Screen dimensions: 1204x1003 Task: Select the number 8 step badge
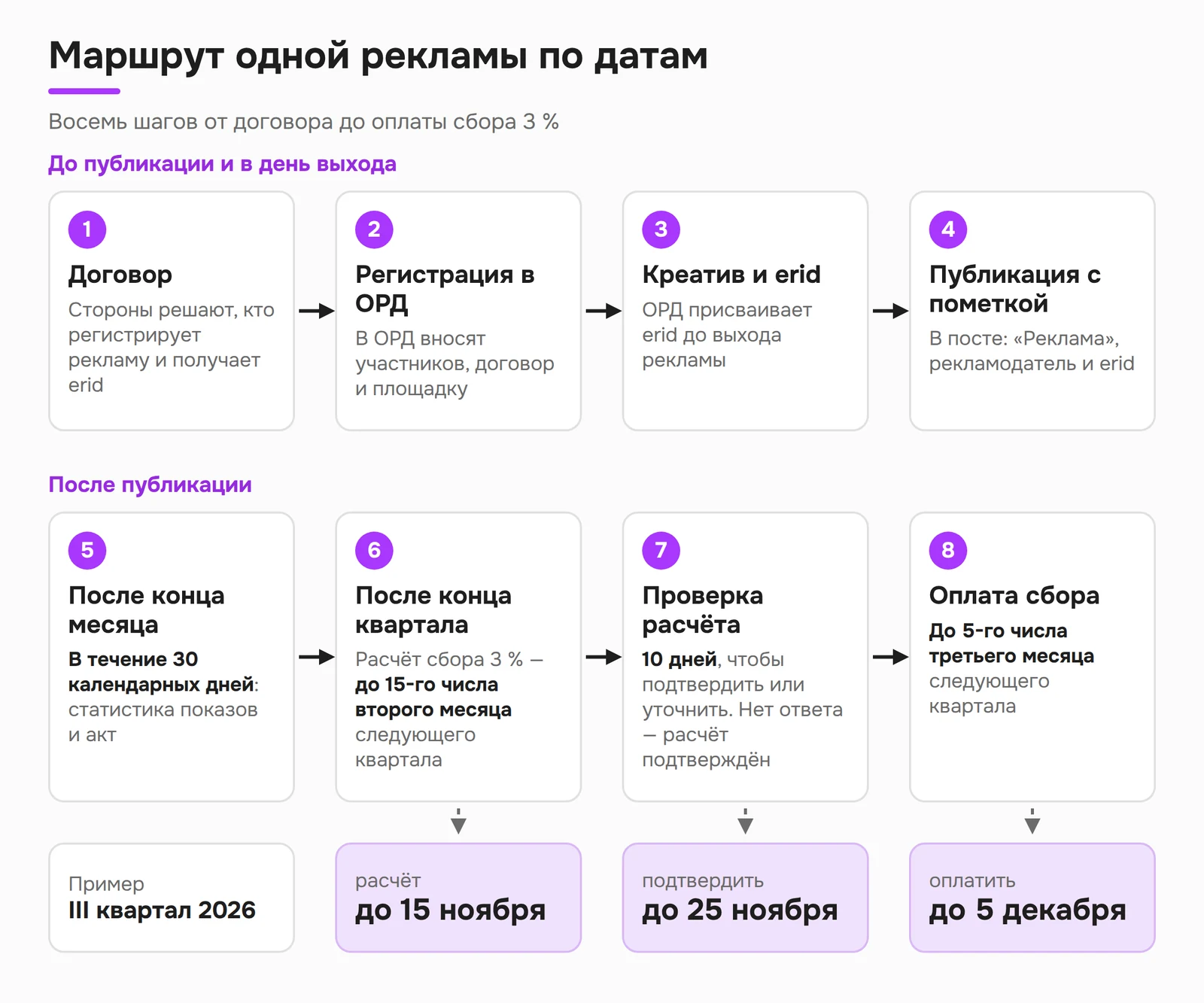click(x=948, y=550)
